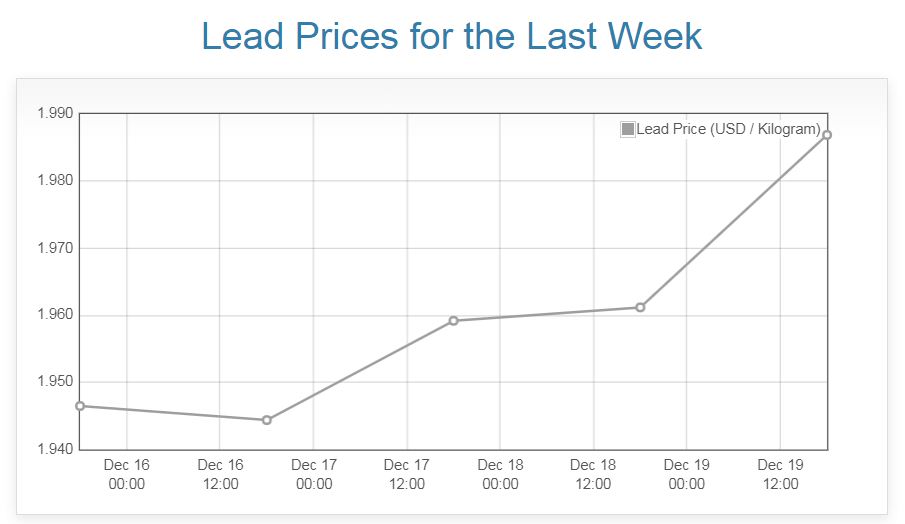Viewport: 905px width, 524px height.
Task: Select the first data point at the line's left end
Action: coord(80,406)
